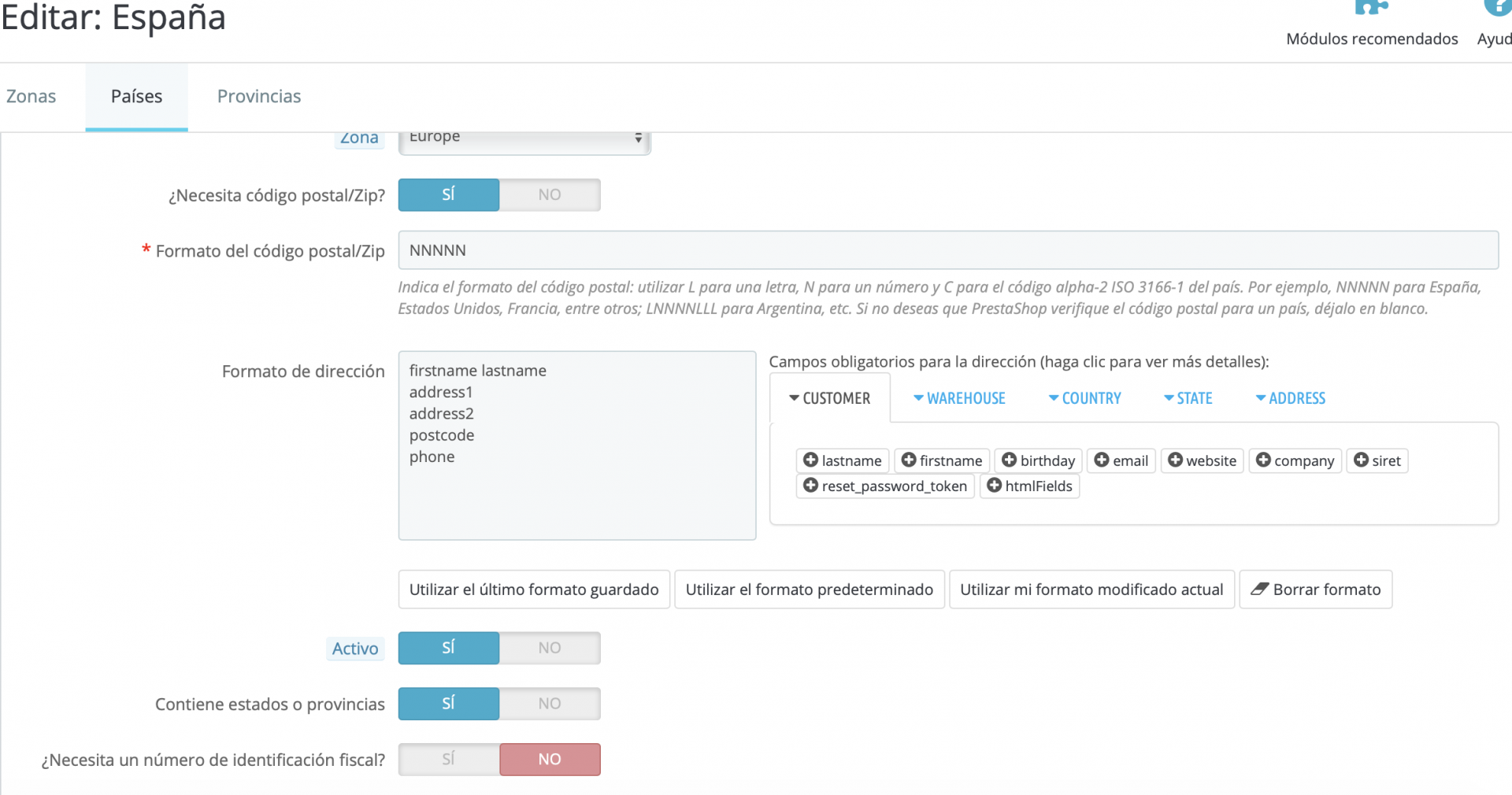
Task: Expand the COUNTRY fields section
Action: [x=1084, y=399]
